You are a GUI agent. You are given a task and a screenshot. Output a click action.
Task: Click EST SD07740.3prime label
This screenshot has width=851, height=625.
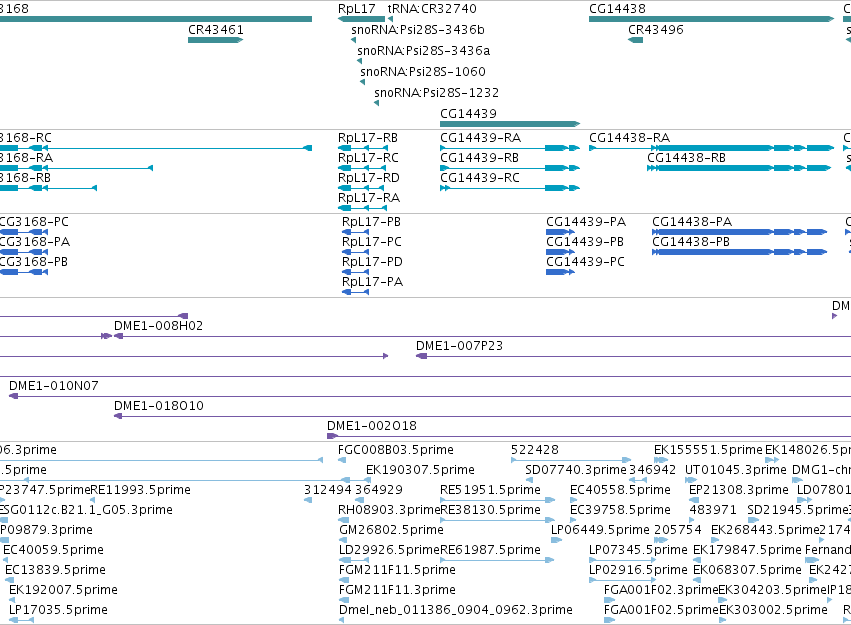pyautogui.click(x=576, y=470)
